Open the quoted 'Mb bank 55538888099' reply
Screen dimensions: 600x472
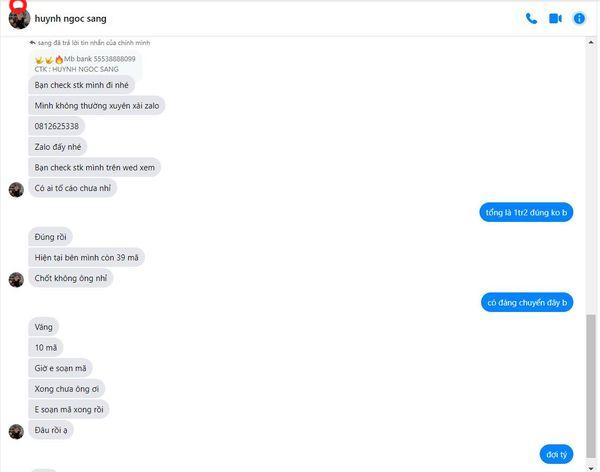coord(86,64)
